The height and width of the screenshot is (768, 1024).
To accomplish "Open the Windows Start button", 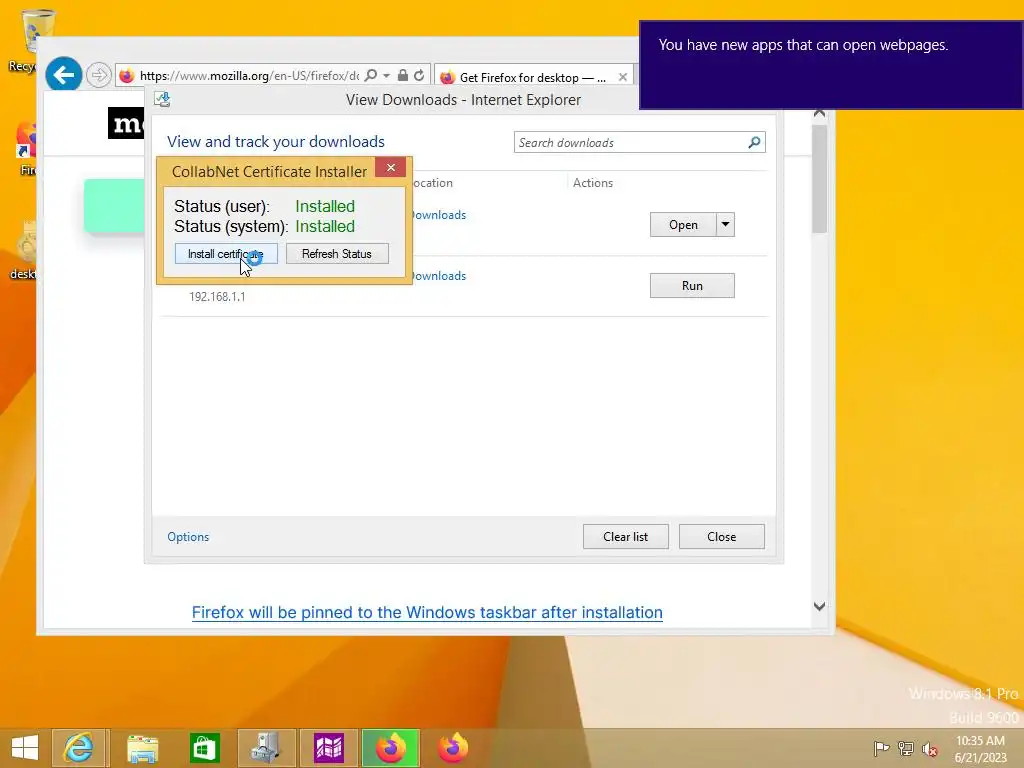I will [25, 748].
